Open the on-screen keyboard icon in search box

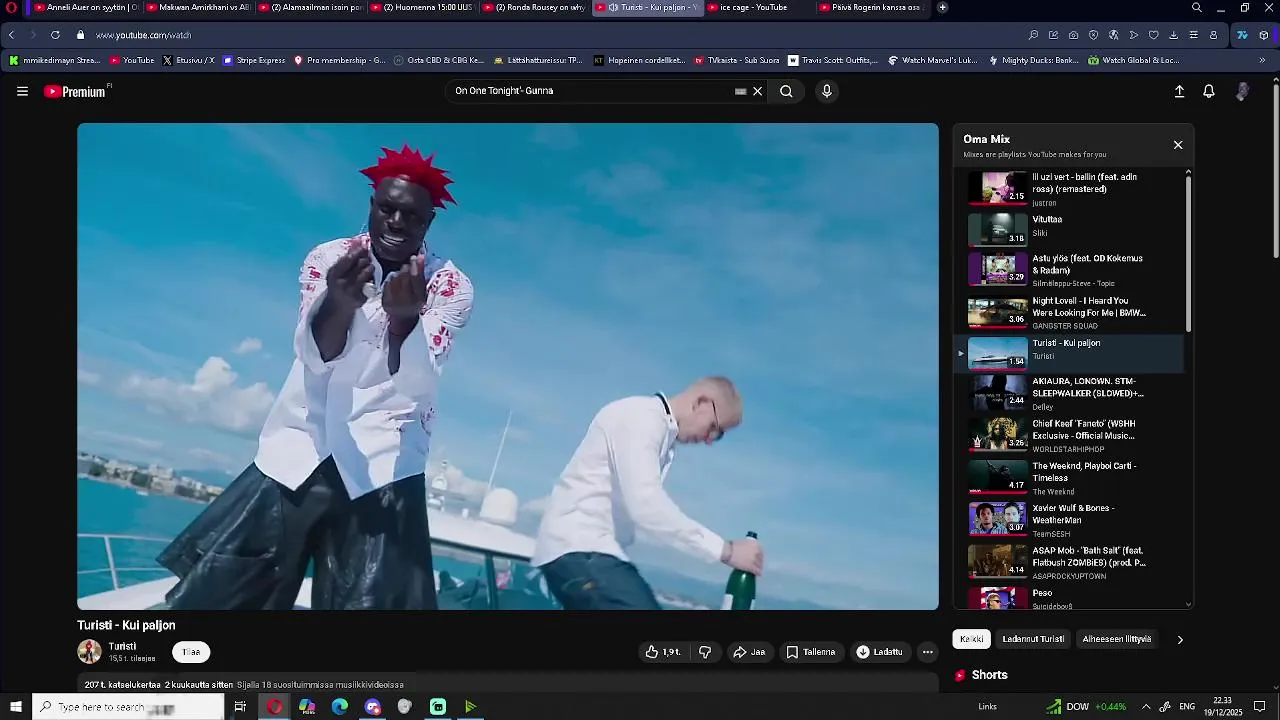[x=740, y=91]
